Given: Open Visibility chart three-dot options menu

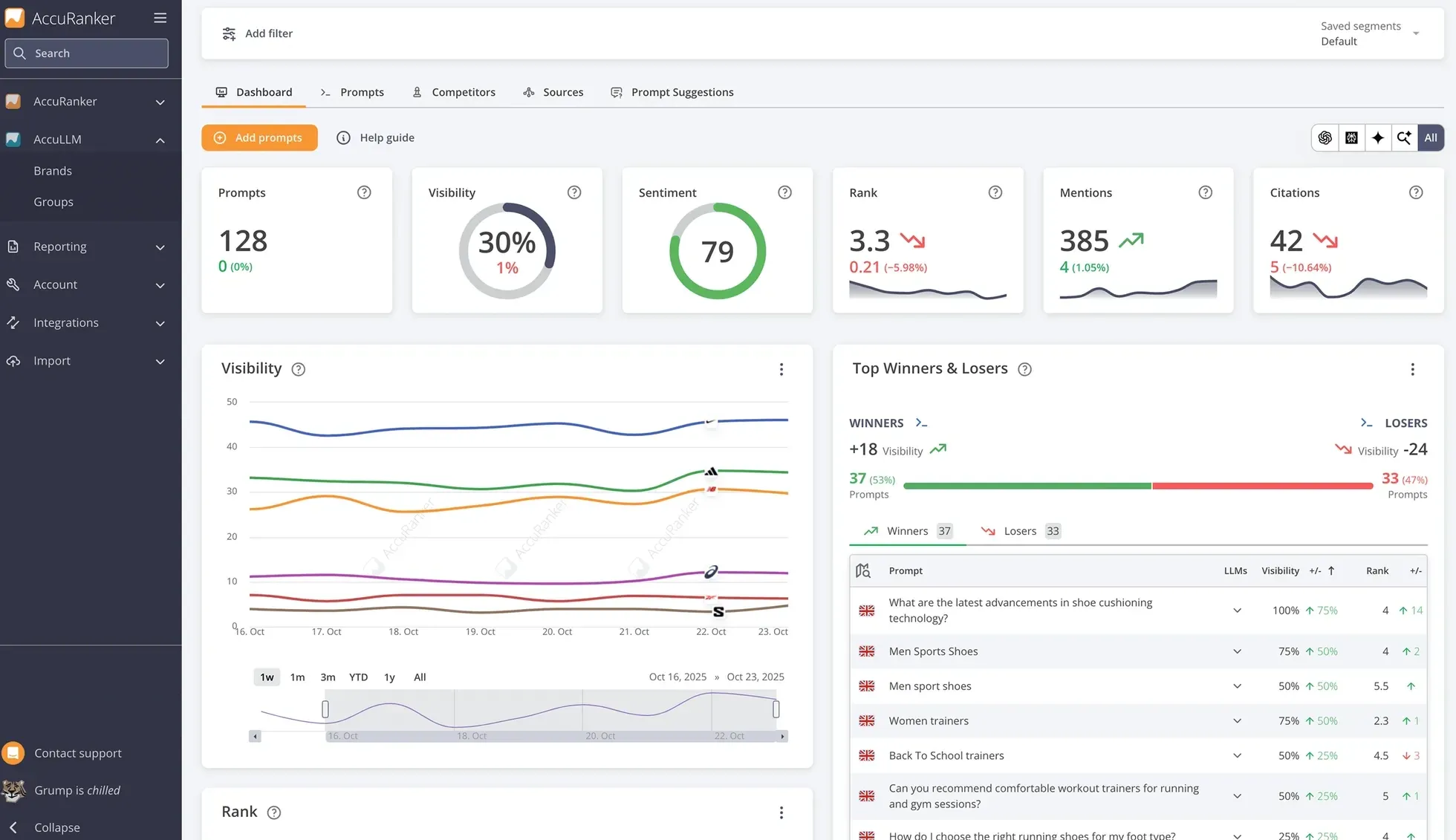Looking at the screenshot, I should click(781, 369).
